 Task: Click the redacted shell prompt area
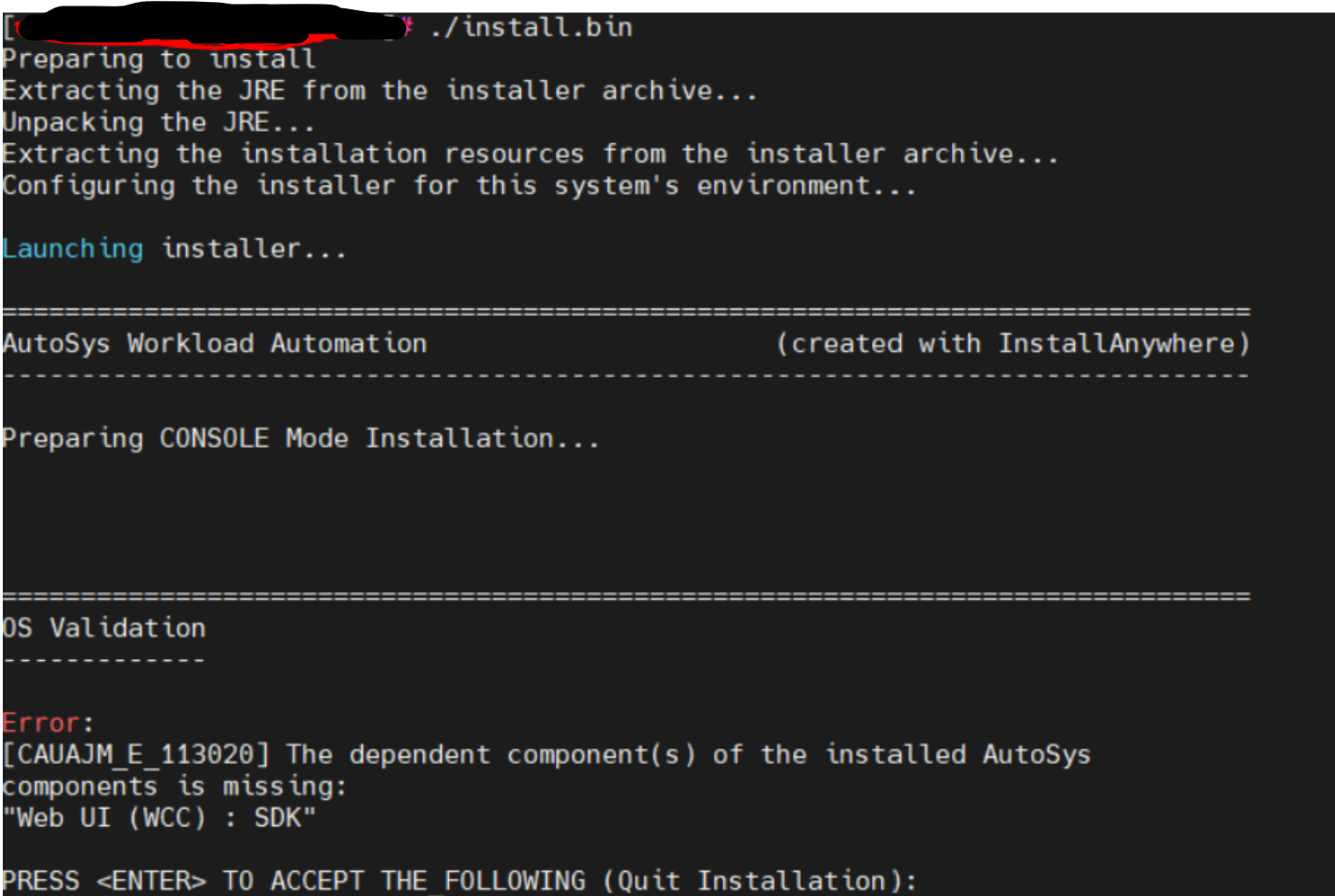(x=205, y=26)
